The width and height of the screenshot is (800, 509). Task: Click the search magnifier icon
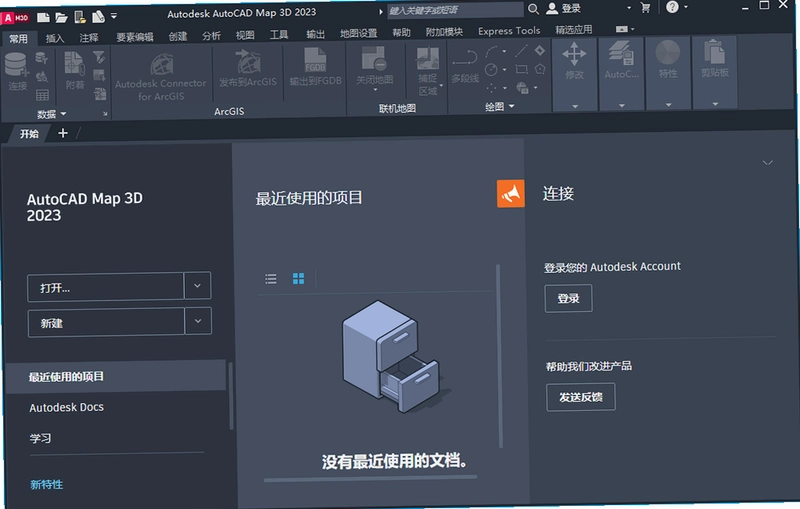coord(533,9)
